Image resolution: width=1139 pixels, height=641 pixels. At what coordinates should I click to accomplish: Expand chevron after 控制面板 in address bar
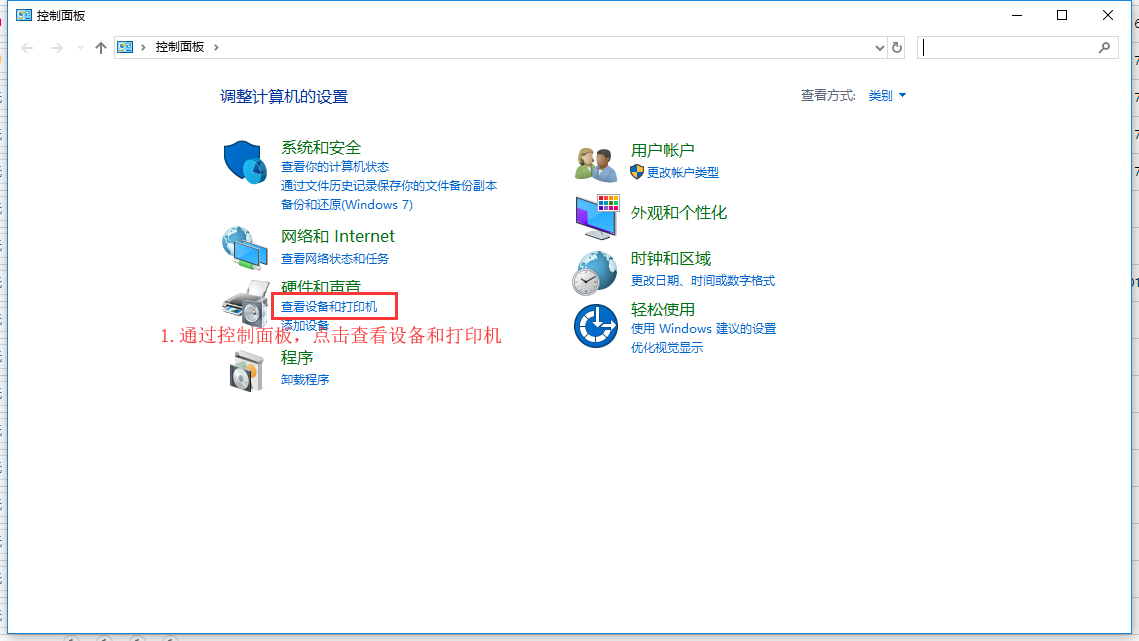216,47
